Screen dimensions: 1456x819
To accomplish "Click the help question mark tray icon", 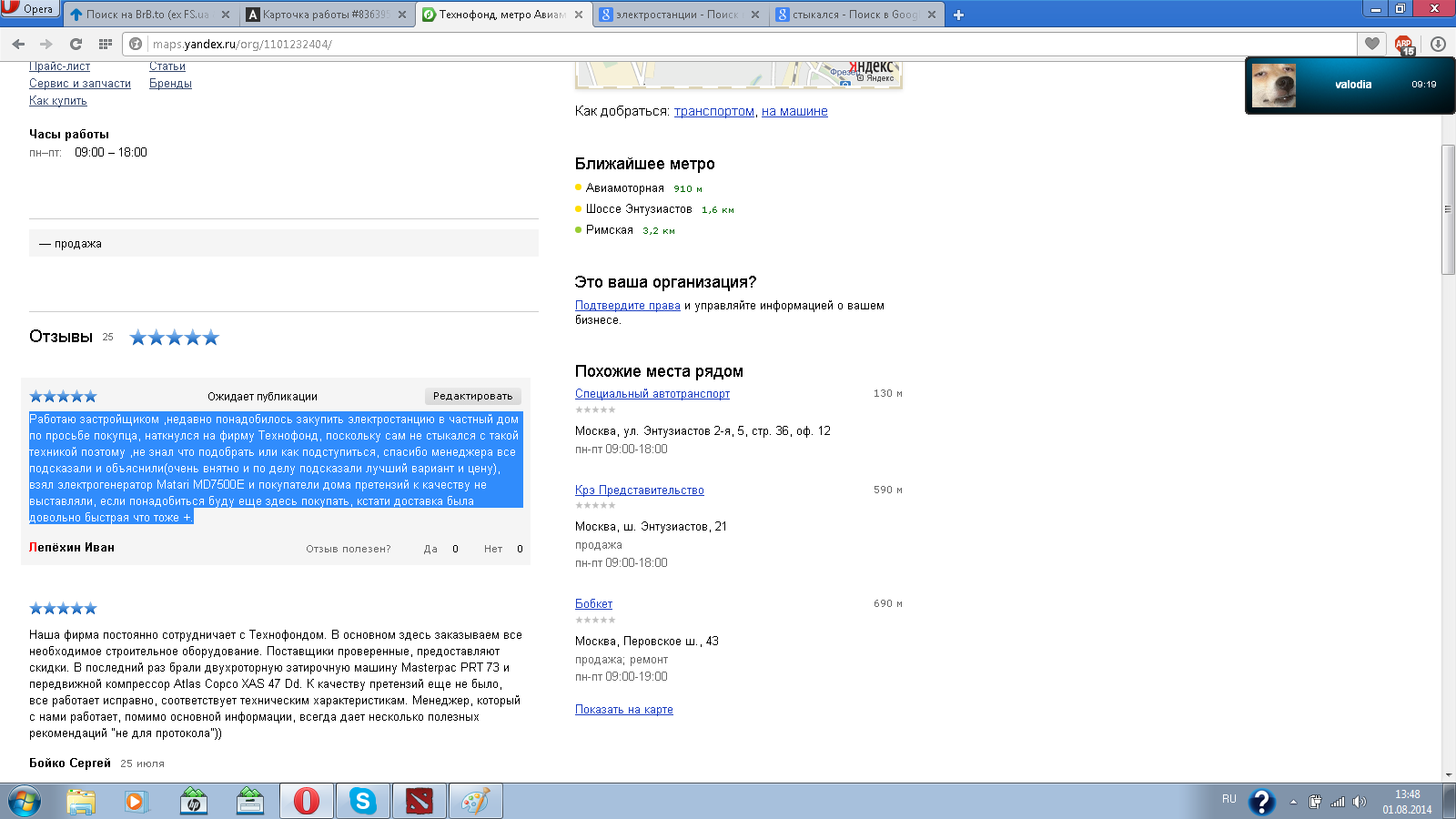I will point(1261,802).
